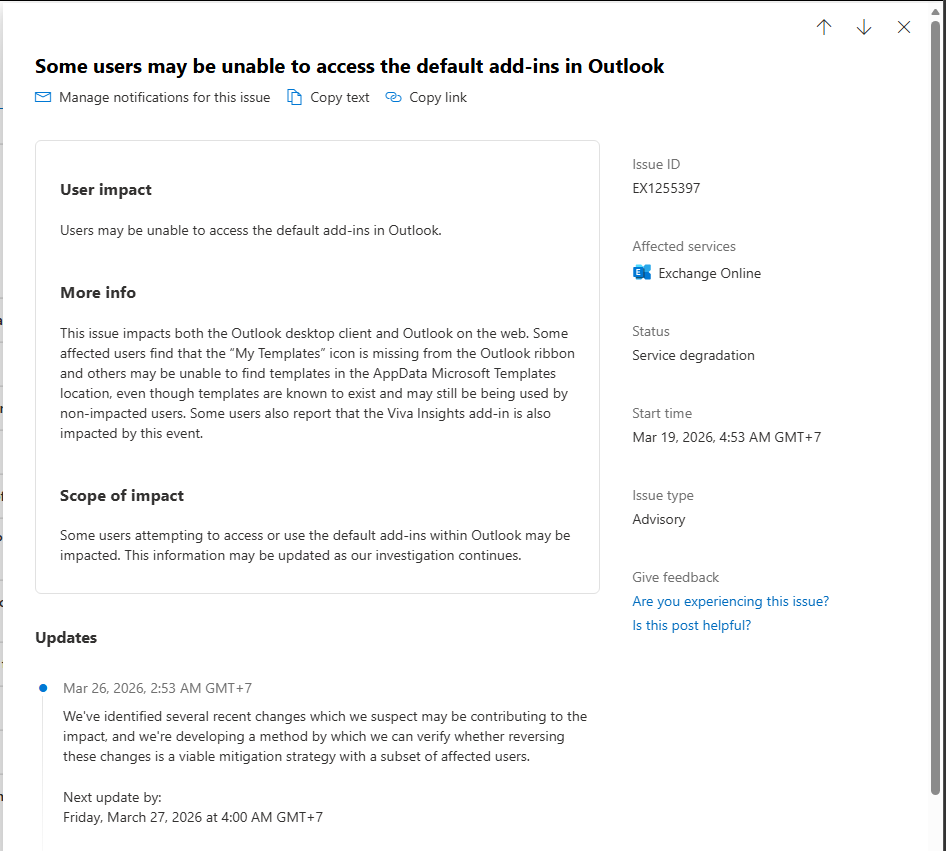Go to next issue with down arrow
The image size is (946, 851).
(x=864, y=27)
